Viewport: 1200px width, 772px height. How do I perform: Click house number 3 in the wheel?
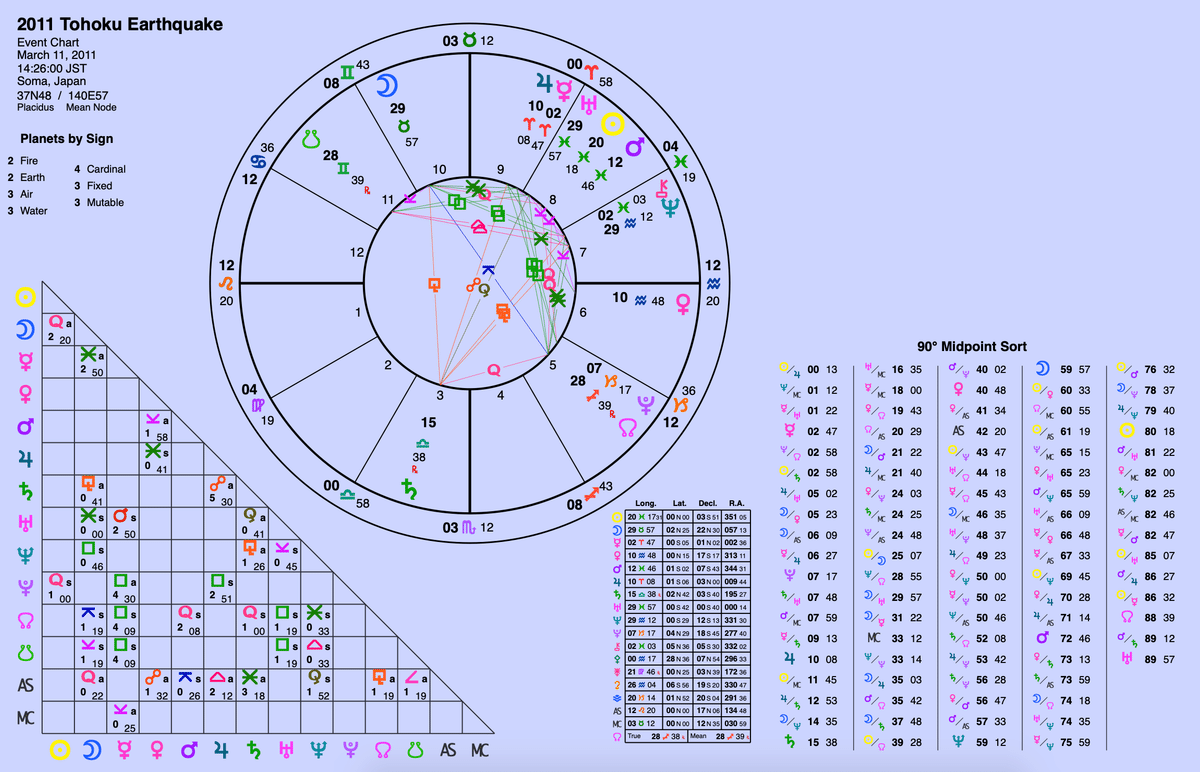[440, 395]
